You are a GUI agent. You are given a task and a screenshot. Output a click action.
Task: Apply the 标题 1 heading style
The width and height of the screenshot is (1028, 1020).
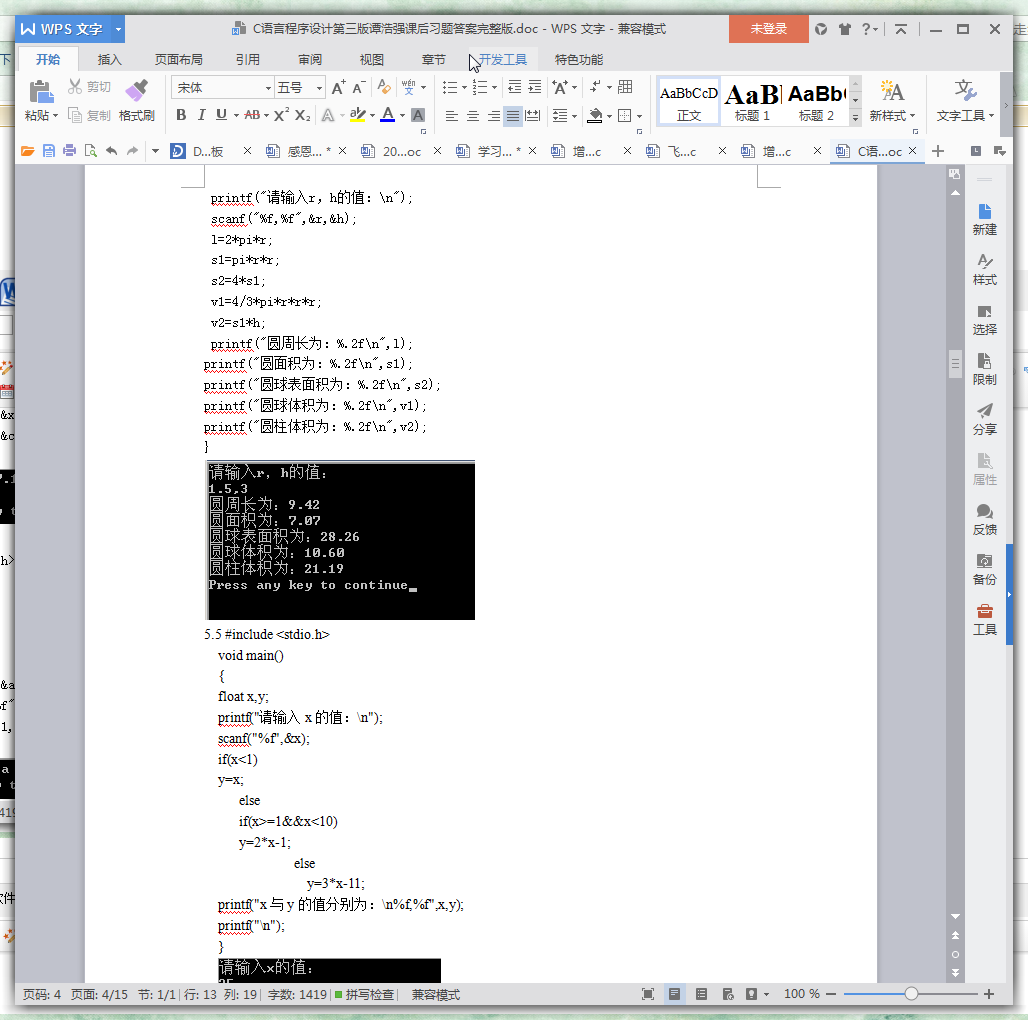(x=752, y=101)
